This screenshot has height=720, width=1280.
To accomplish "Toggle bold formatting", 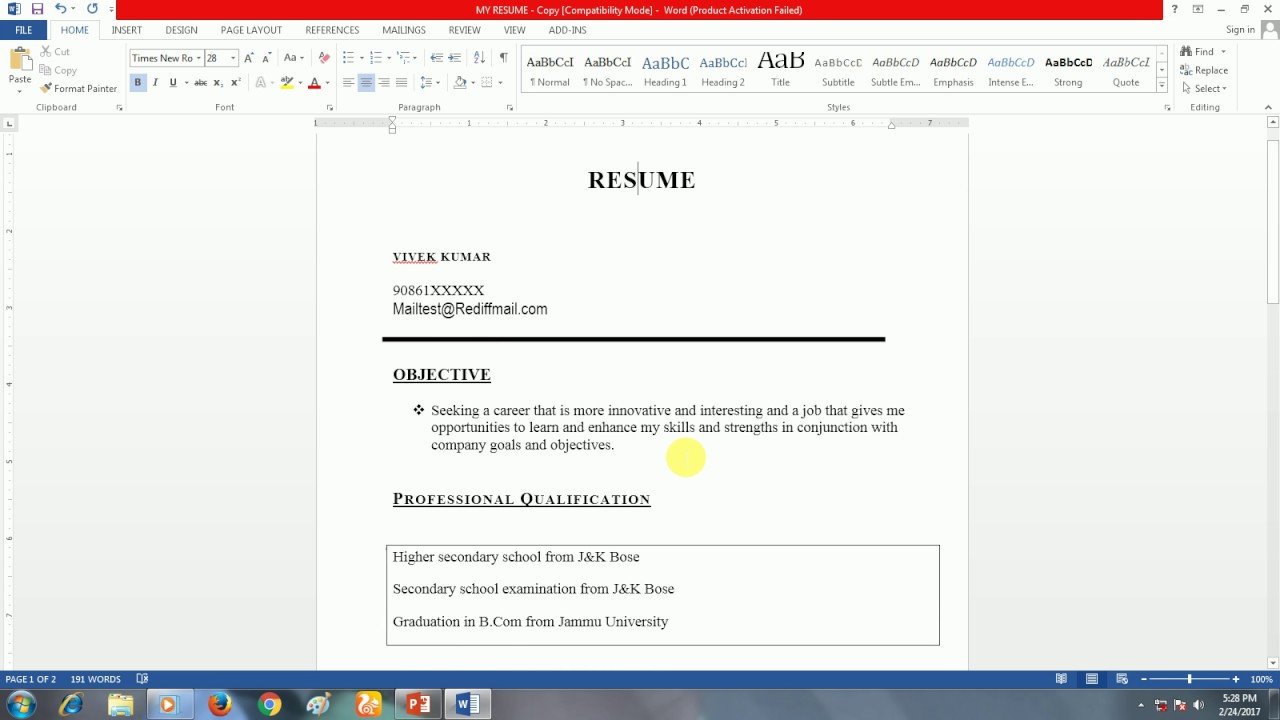I will coord(139,81).
